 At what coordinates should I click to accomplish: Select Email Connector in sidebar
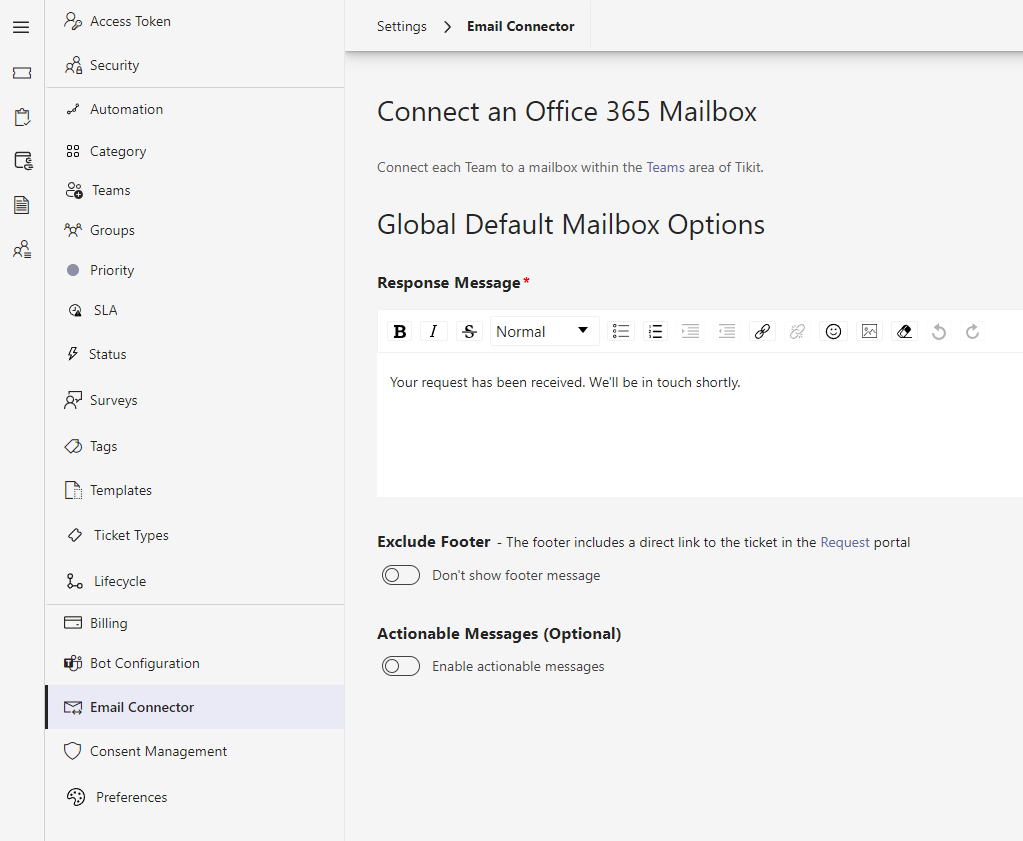[194, 707]
